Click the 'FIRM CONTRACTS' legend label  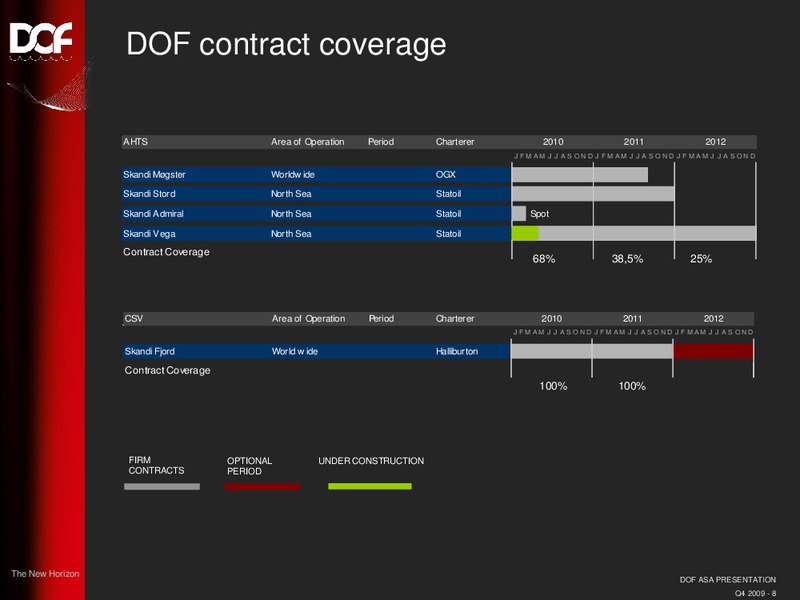[156, 465]
